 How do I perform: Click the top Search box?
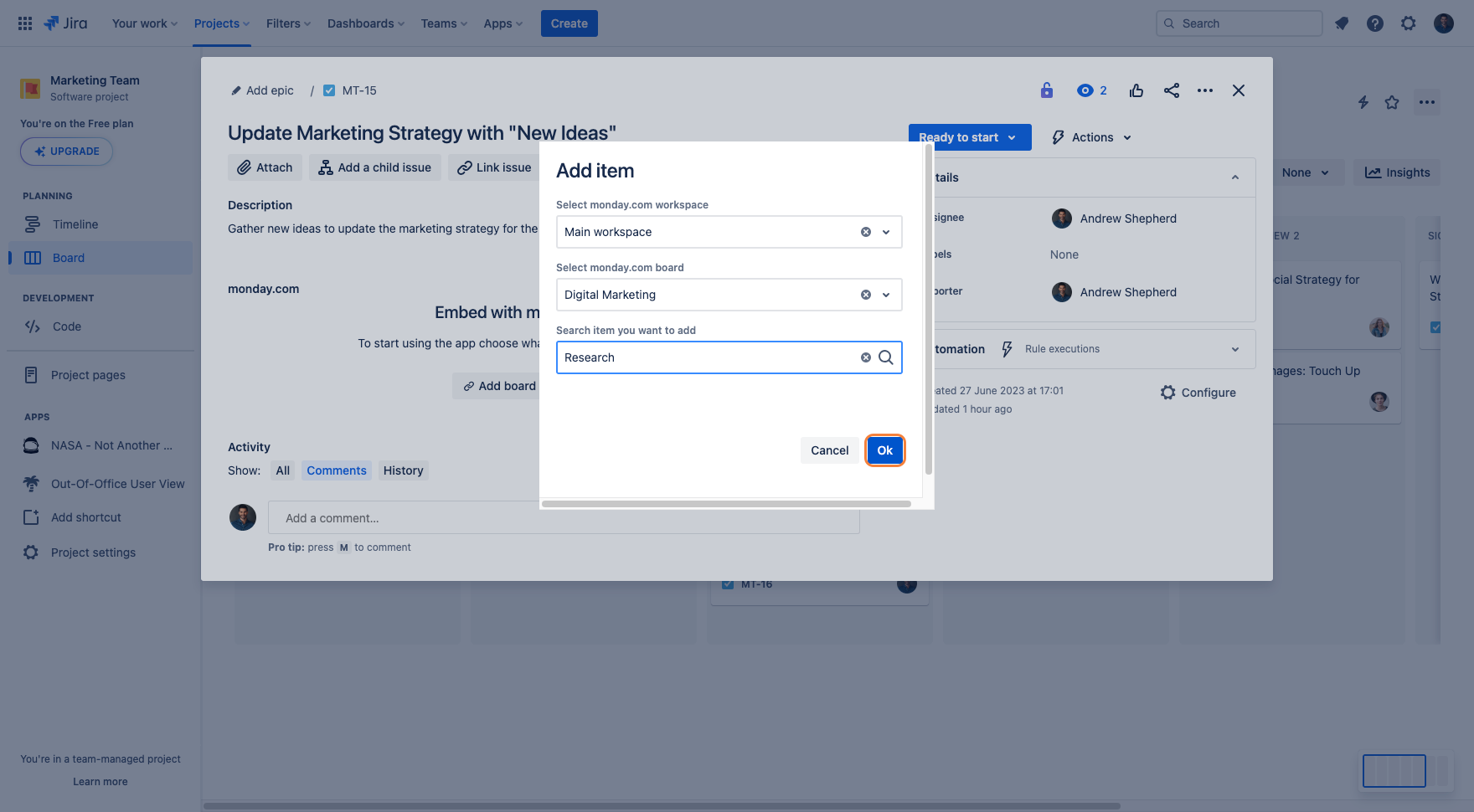click(x=1239, y=23)
